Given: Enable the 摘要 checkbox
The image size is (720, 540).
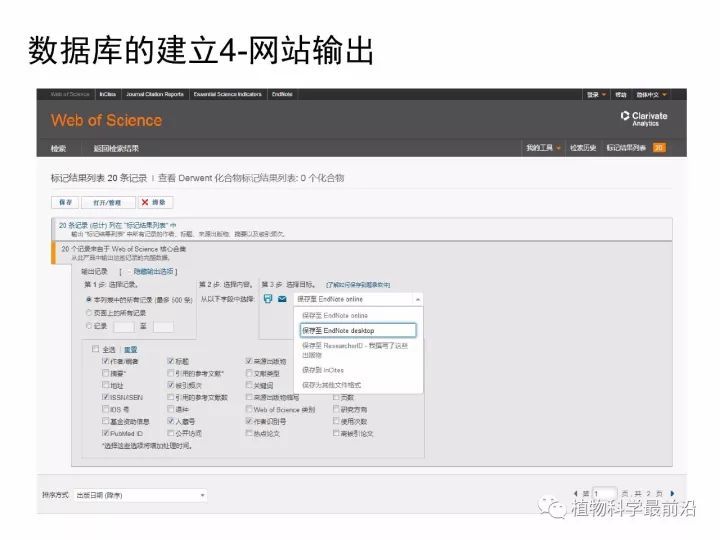Looking at the screenshot, I should click(x=106, y=373).
